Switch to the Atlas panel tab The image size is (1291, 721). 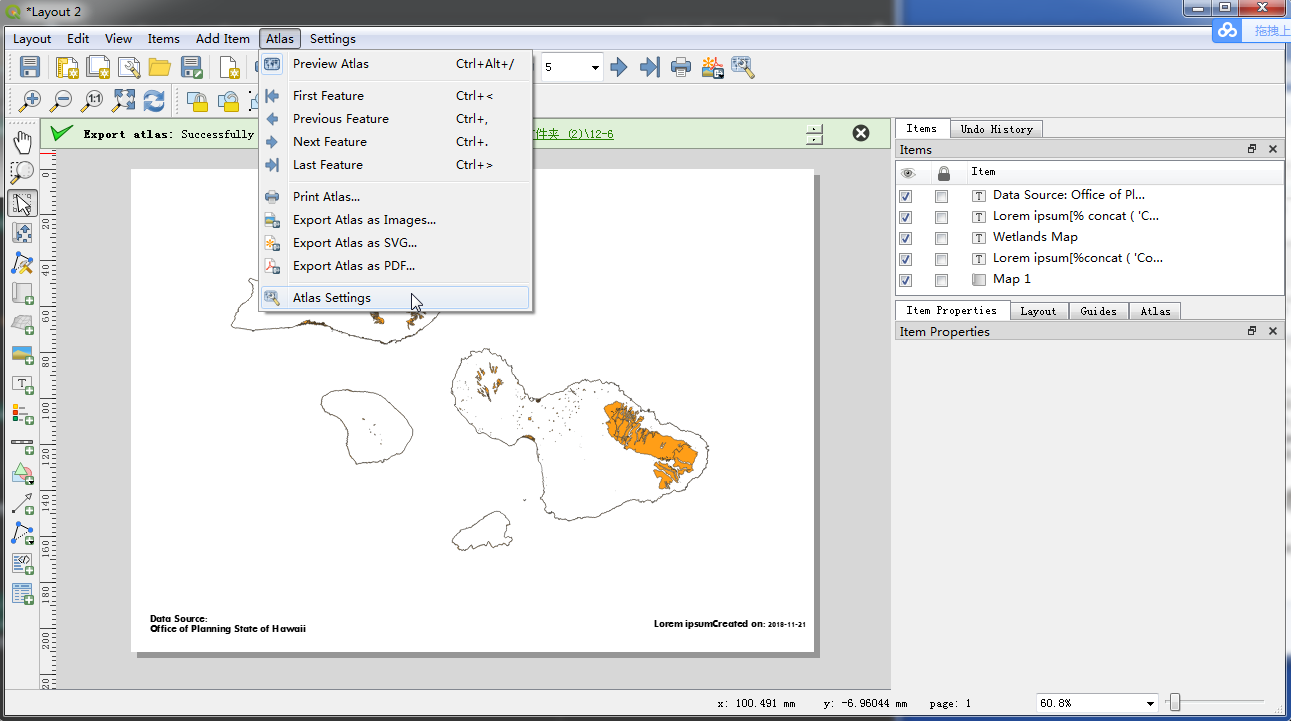[1155, 311]
